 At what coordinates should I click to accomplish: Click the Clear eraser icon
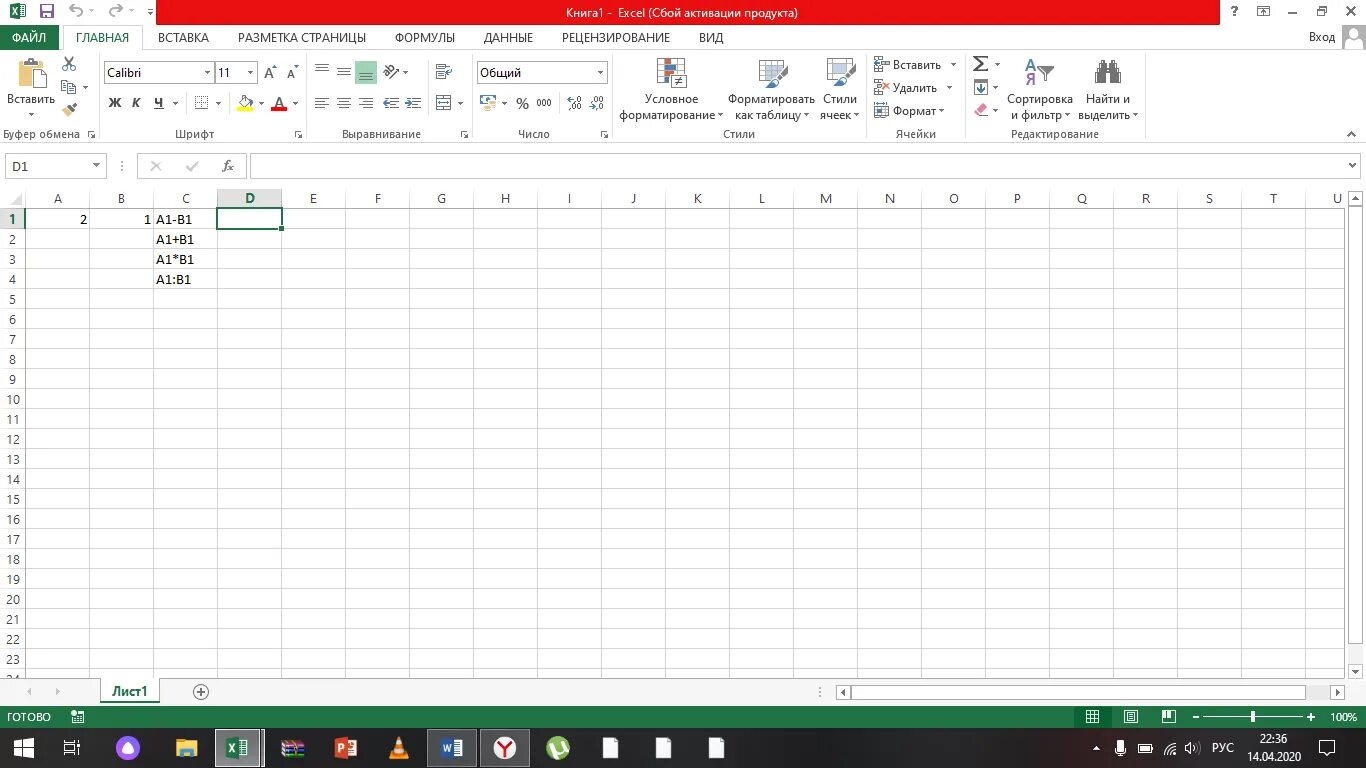(x=981, y=110)
